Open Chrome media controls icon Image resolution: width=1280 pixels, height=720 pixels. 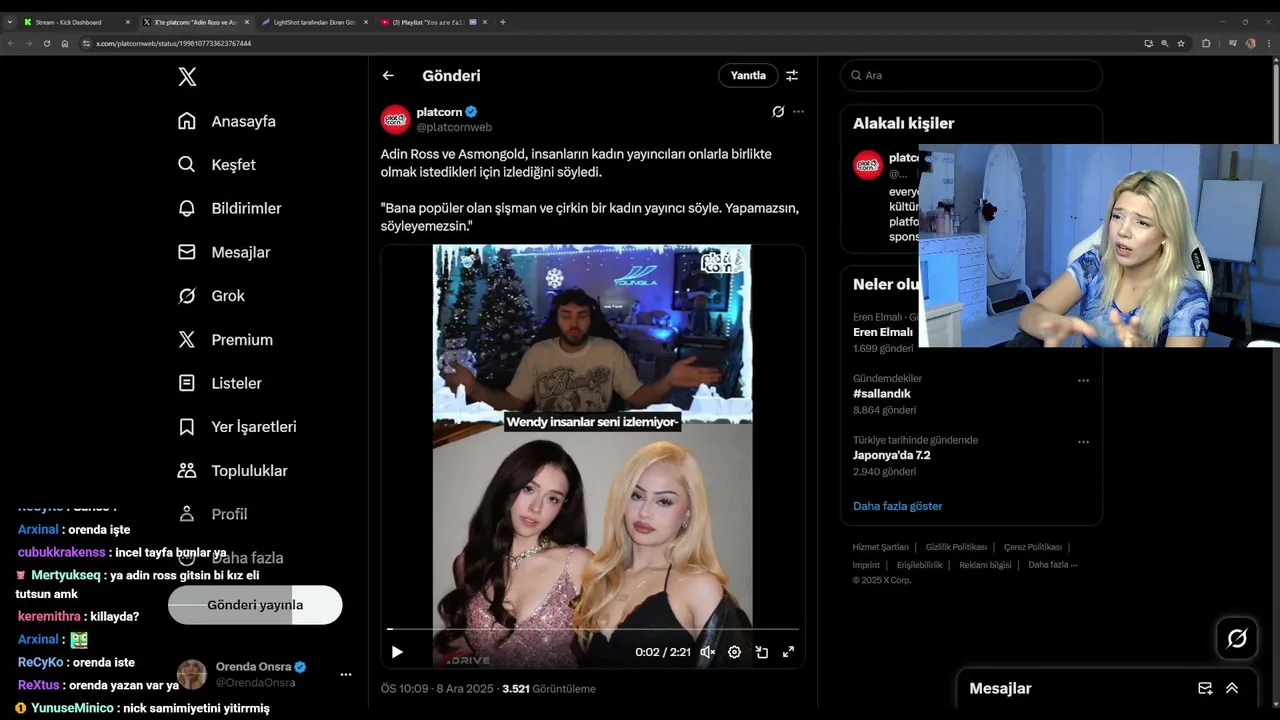click(x=1233, y=43)
